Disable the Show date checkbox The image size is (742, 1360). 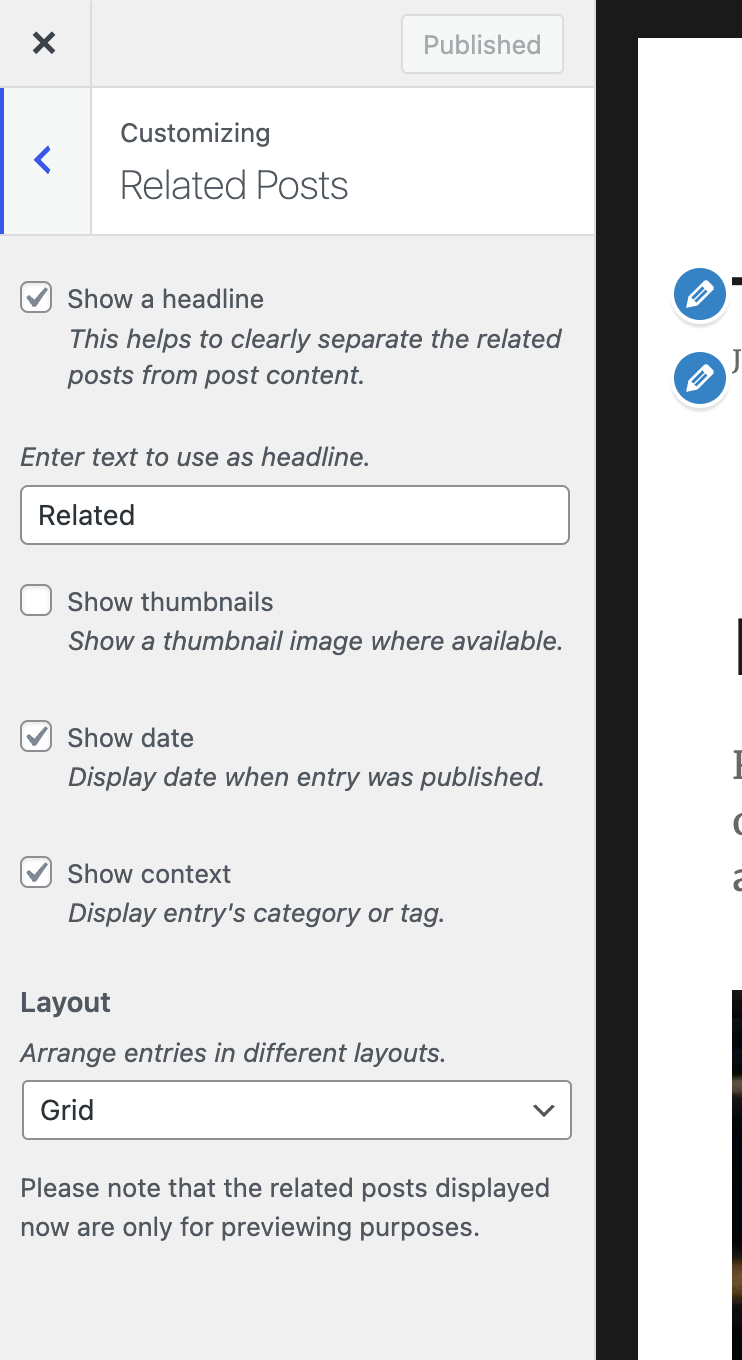(x=37, y=737)
